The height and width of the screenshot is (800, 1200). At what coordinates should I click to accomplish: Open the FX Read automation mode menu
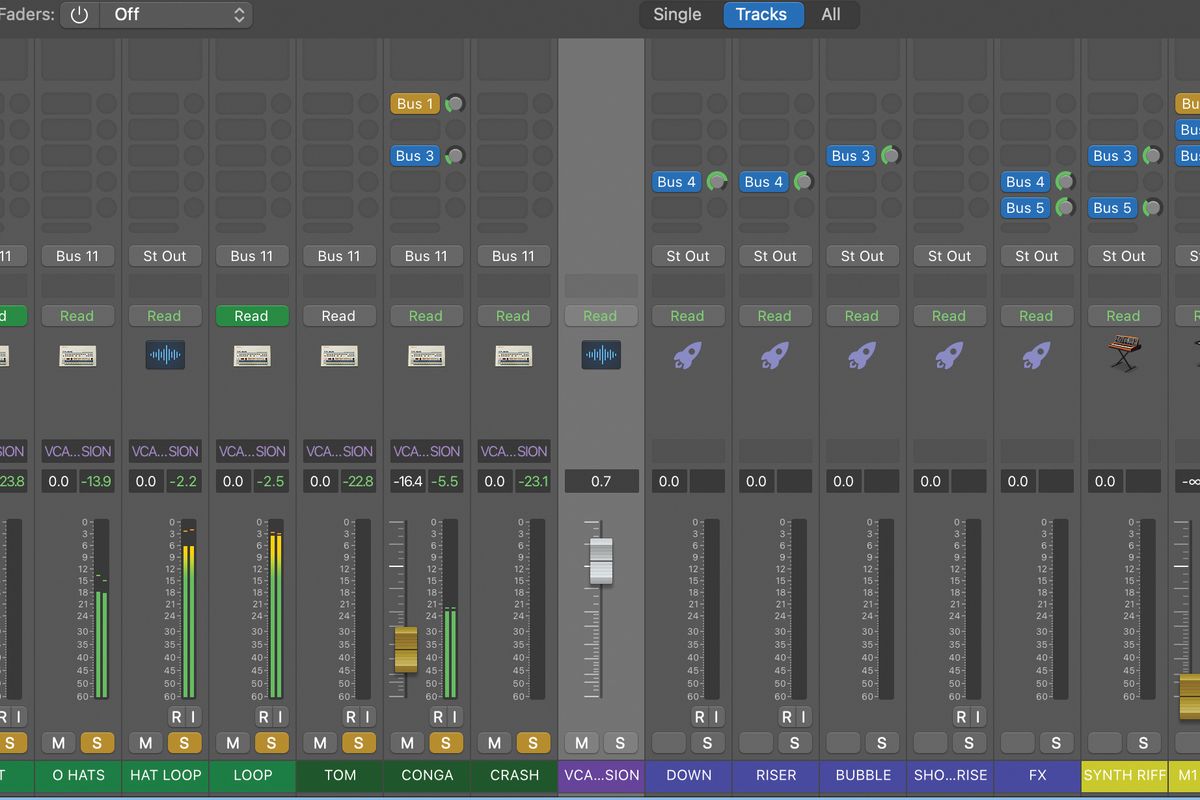pyautogui.click(x=1036, y=316)
